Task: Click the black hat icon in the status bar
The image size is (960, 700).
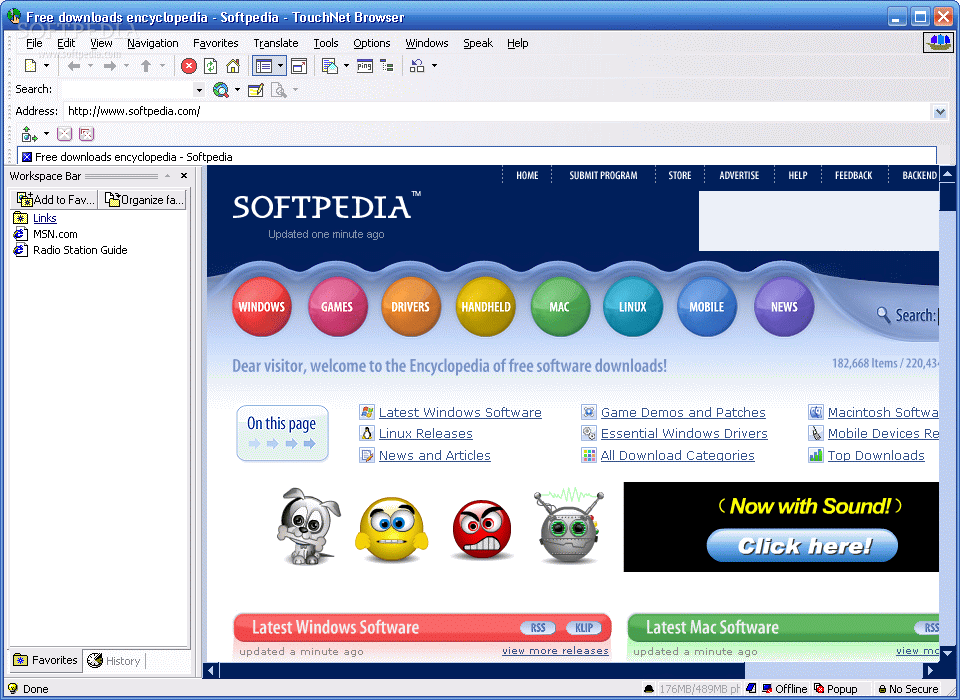Action: click(649, 689)
